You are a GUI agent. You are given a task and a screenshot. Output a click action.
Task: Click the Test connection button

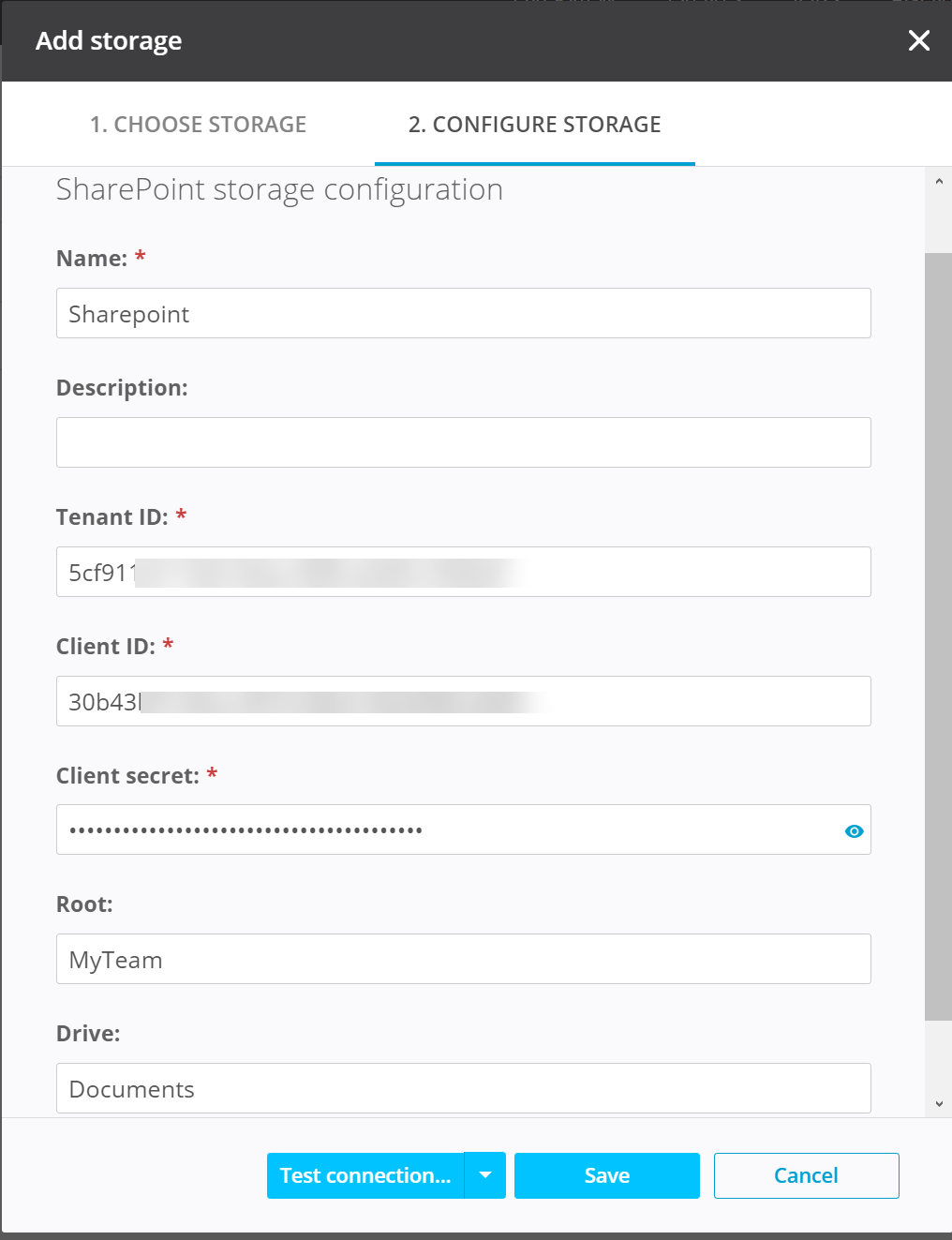365,1175
